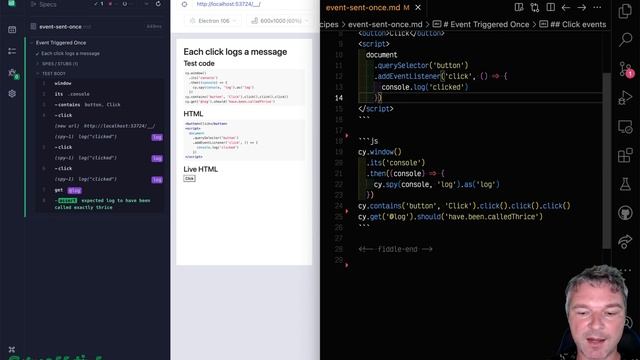Open the Remote Explorer monitor icon
Screen dimensions: 640x360
625,127
